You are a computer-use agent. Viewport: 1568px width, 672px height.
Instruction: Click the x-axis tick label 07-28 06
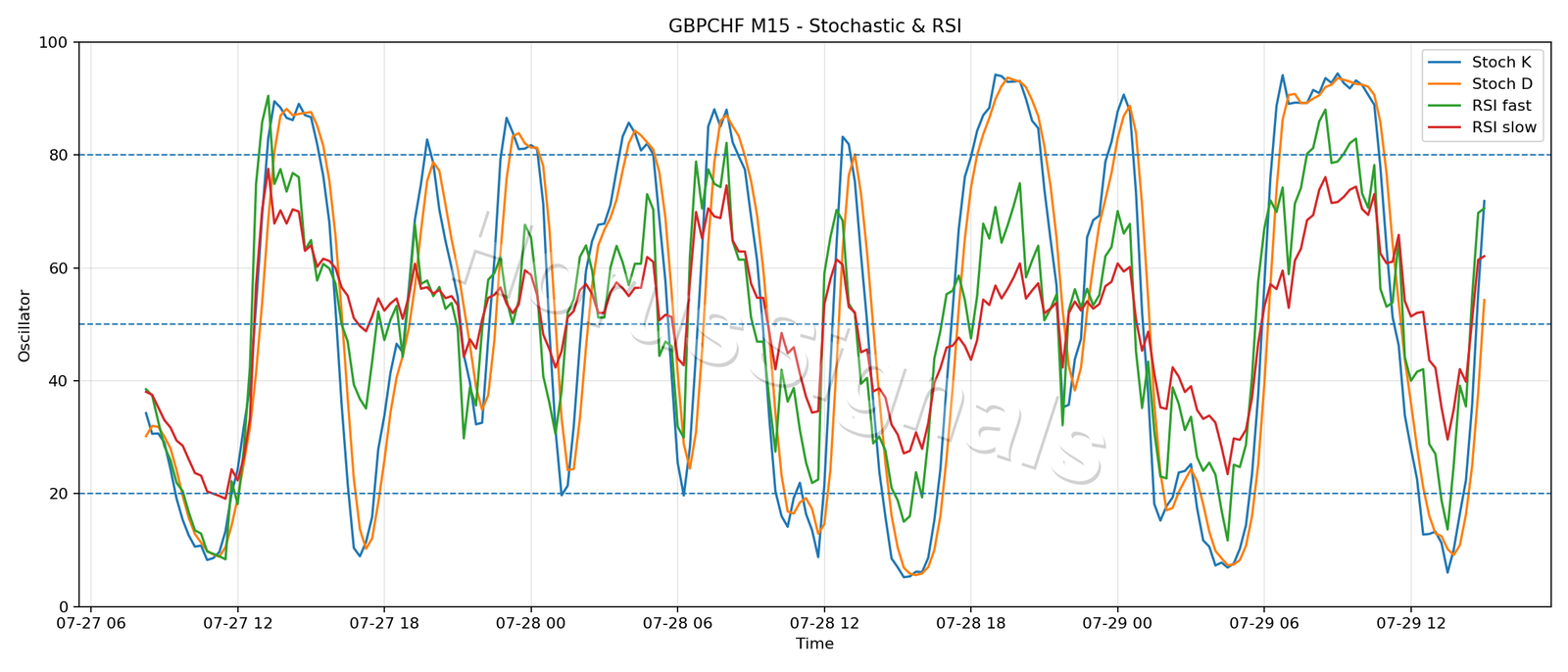click(677, 624)
